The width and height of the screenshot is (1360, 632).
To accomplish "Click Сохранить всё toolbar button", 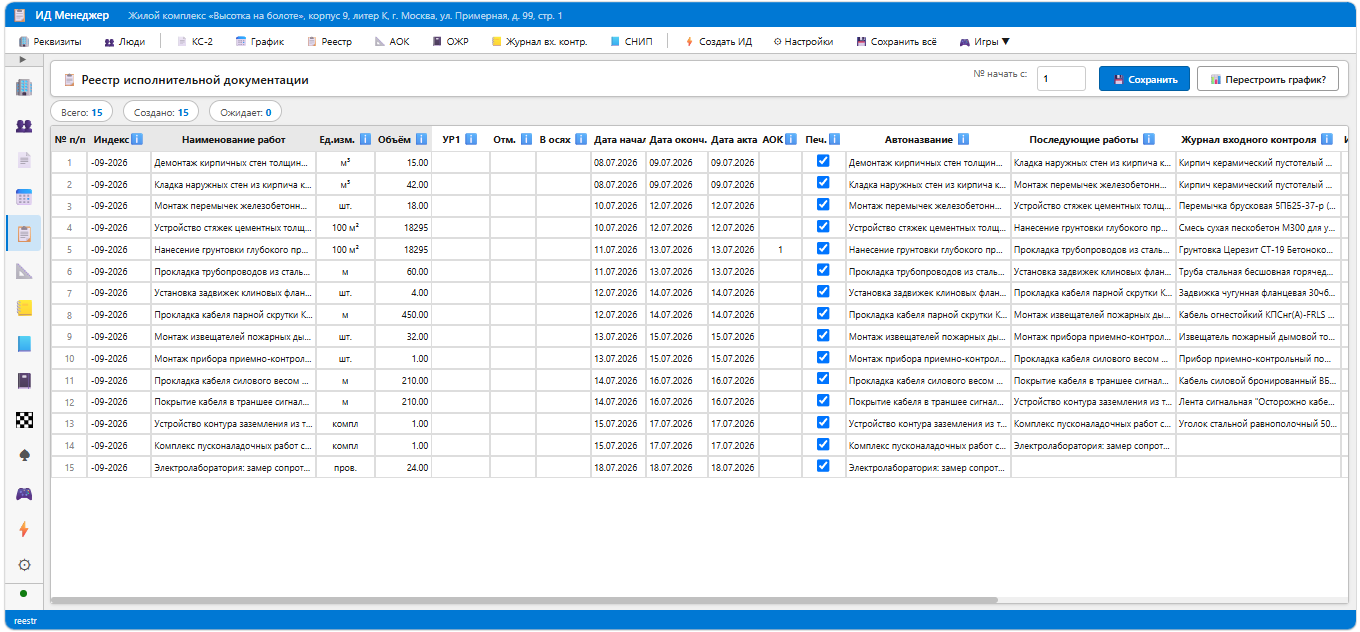I will tap(896, 42).
